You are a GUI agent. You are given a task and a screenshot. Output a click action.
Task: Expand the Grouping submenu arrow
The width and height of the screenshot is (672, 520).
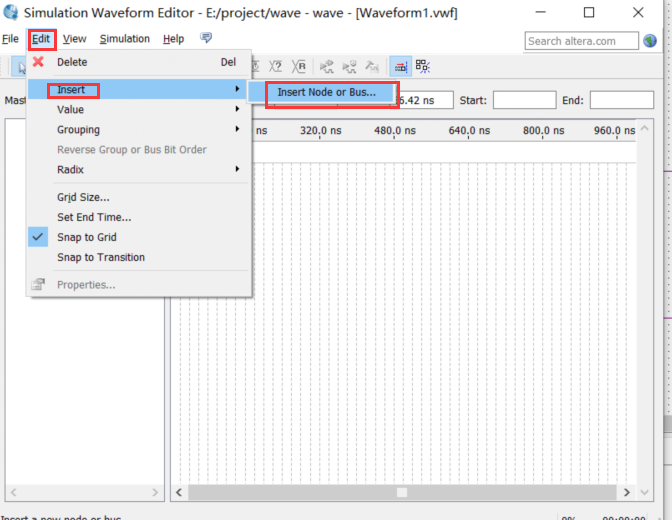(237, 129)
